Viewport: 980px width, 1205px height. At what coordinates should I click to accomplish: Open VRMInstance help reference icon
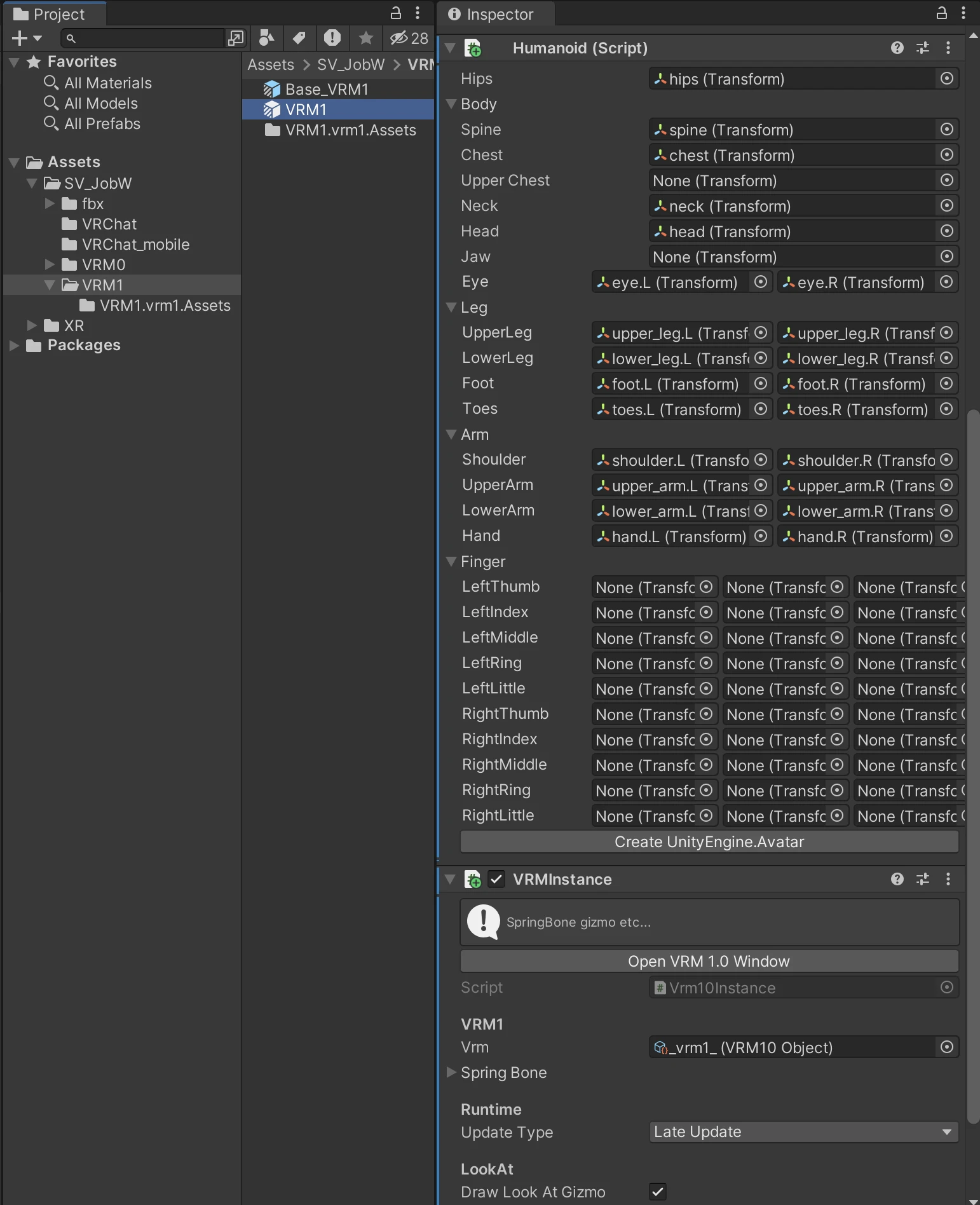tap(897, 880)
